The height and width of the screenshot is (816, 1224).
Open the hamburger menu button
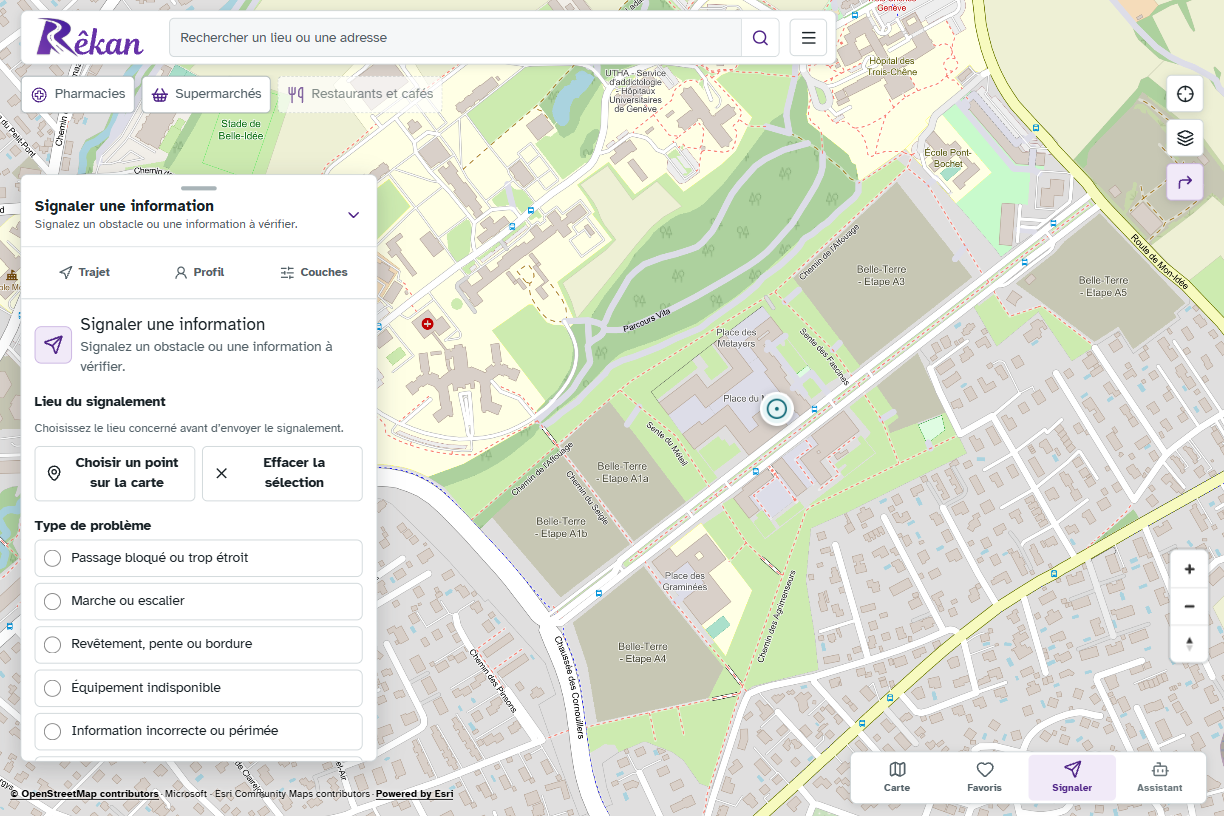808,38
